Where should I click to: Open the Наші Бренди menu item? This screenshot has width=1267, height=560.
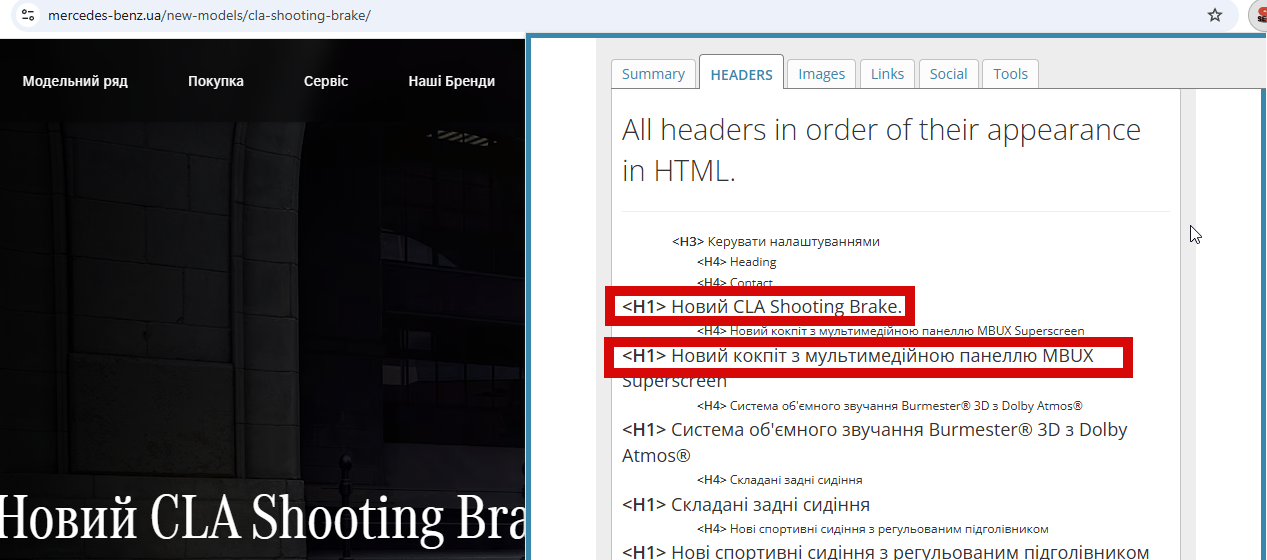coord(451,81)
